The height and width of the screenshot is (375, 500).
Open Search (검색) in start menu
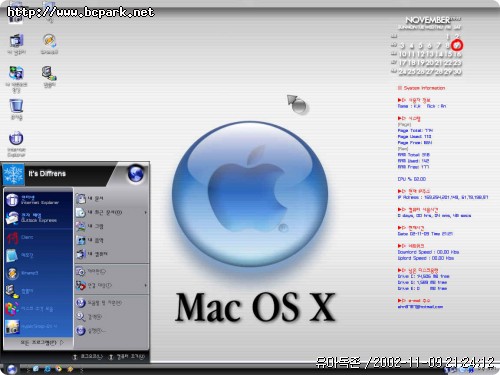click(111, 317)
